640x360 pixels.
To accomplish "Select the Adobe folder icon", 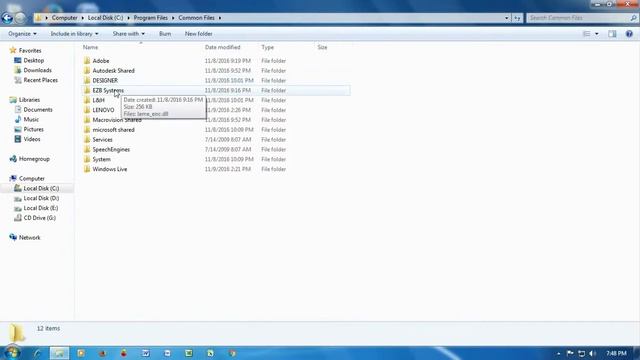I will click(87, 61).
